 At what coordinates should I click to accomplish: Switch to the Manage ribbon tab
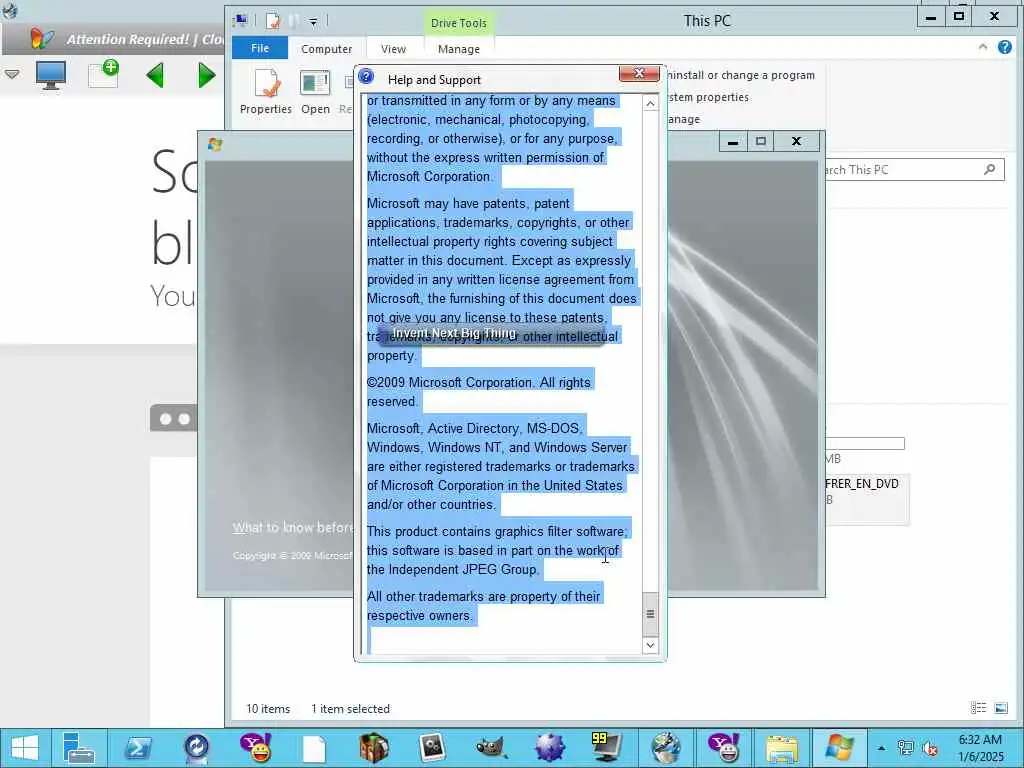coord(458,49)
